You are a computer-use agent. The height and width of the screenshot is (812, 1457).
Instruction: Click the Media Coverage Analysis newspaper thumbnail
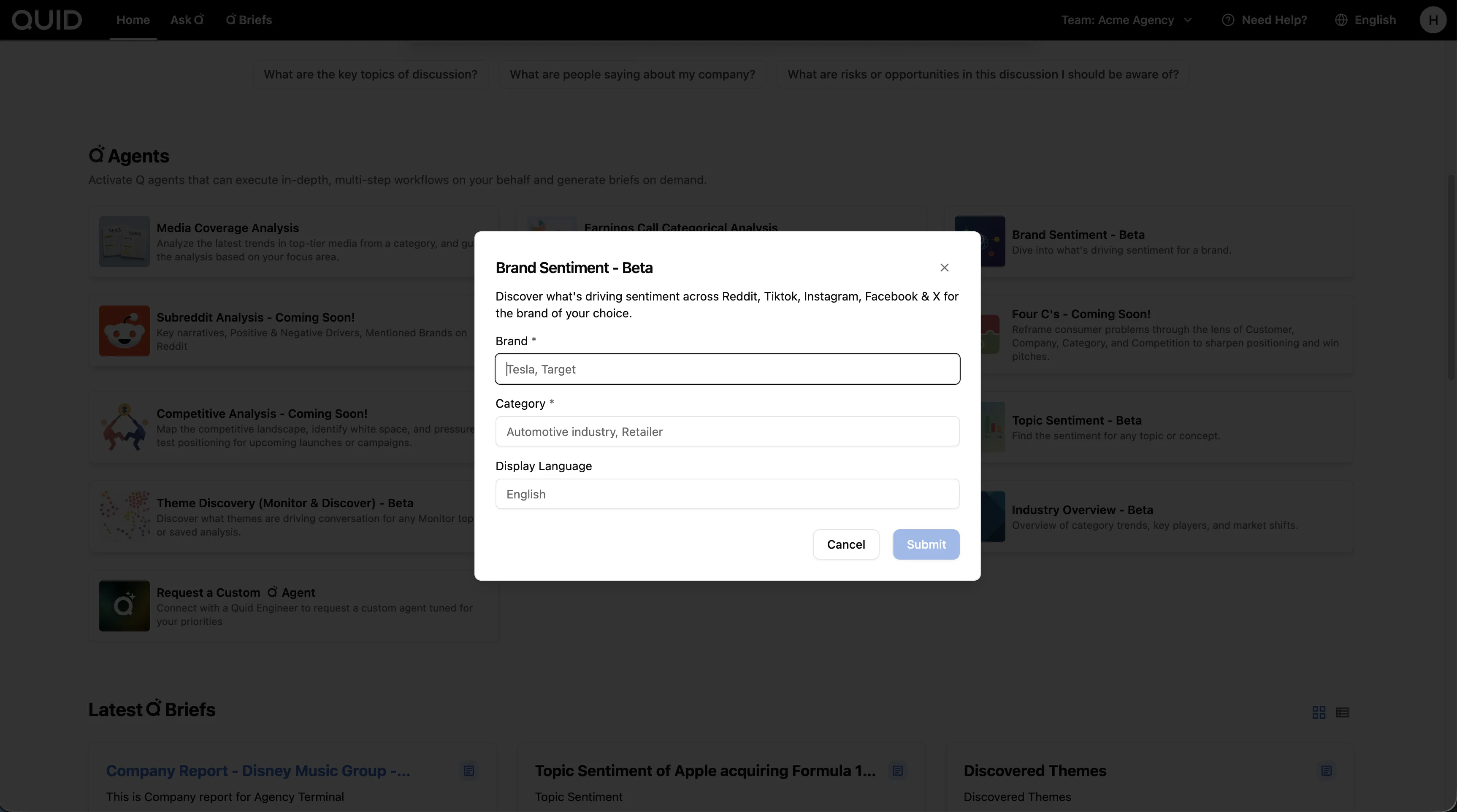pyautogui.click(x=125, y=241)
